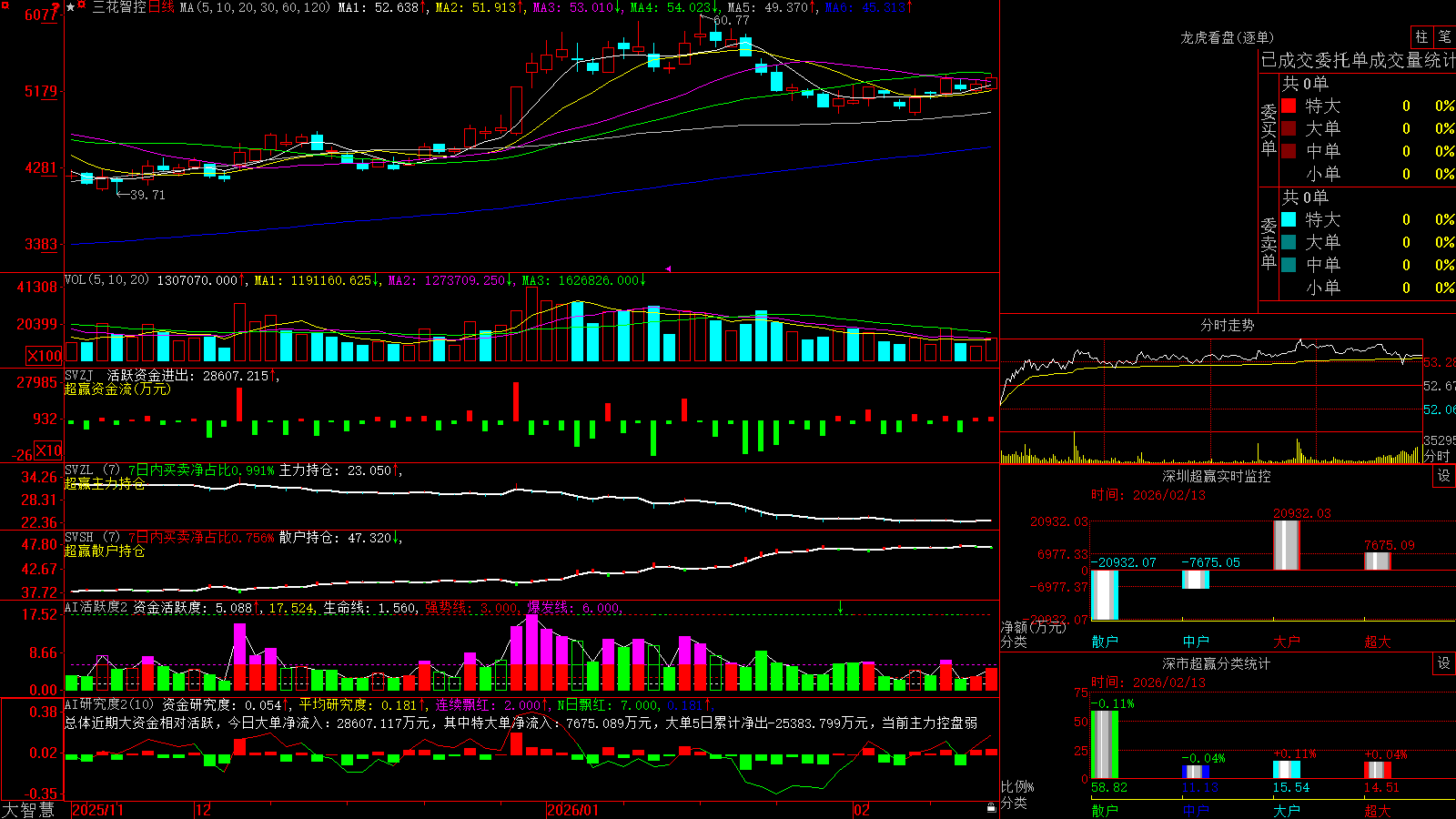The width and height of the screenshot is (1456, 819).
Task: Open 设 settings for 深圳超赢实时监控
Action: (1444, 476)
